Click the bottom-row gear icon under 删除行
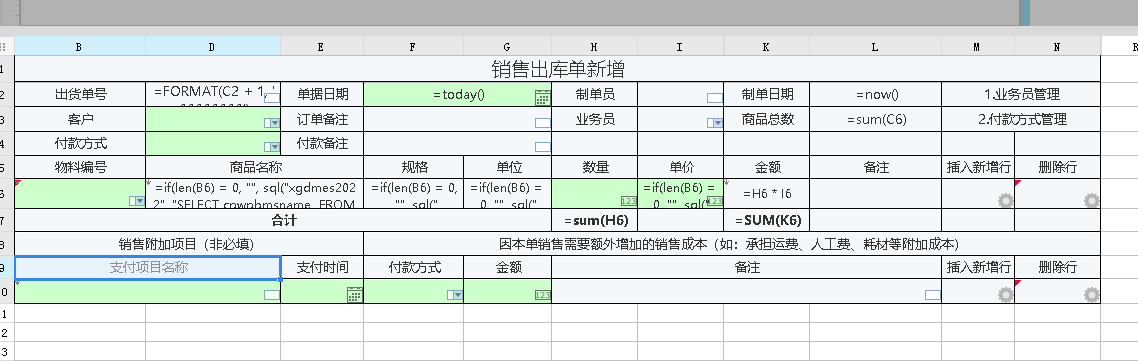Screen dimensions: 1138x361 tap(1092, 294)
